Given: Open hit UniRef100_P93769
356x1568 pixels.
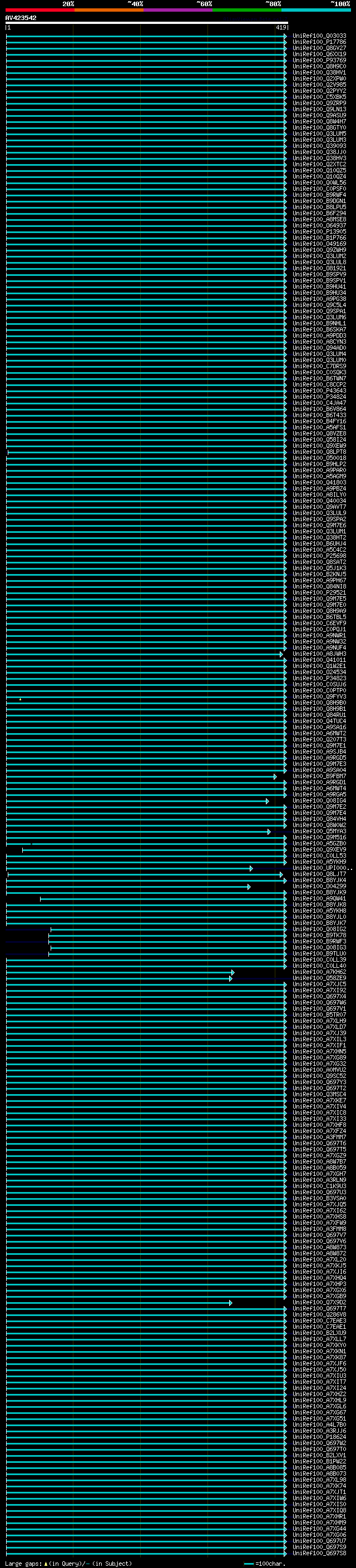Looking at the screenshot, I should point(319,60).
